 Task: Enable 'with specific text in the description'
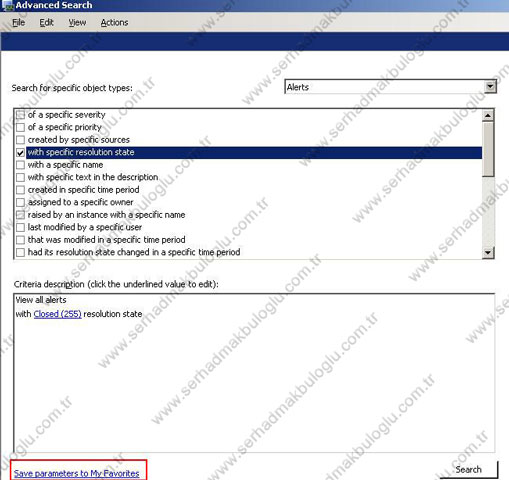click(x=20, y=177)
